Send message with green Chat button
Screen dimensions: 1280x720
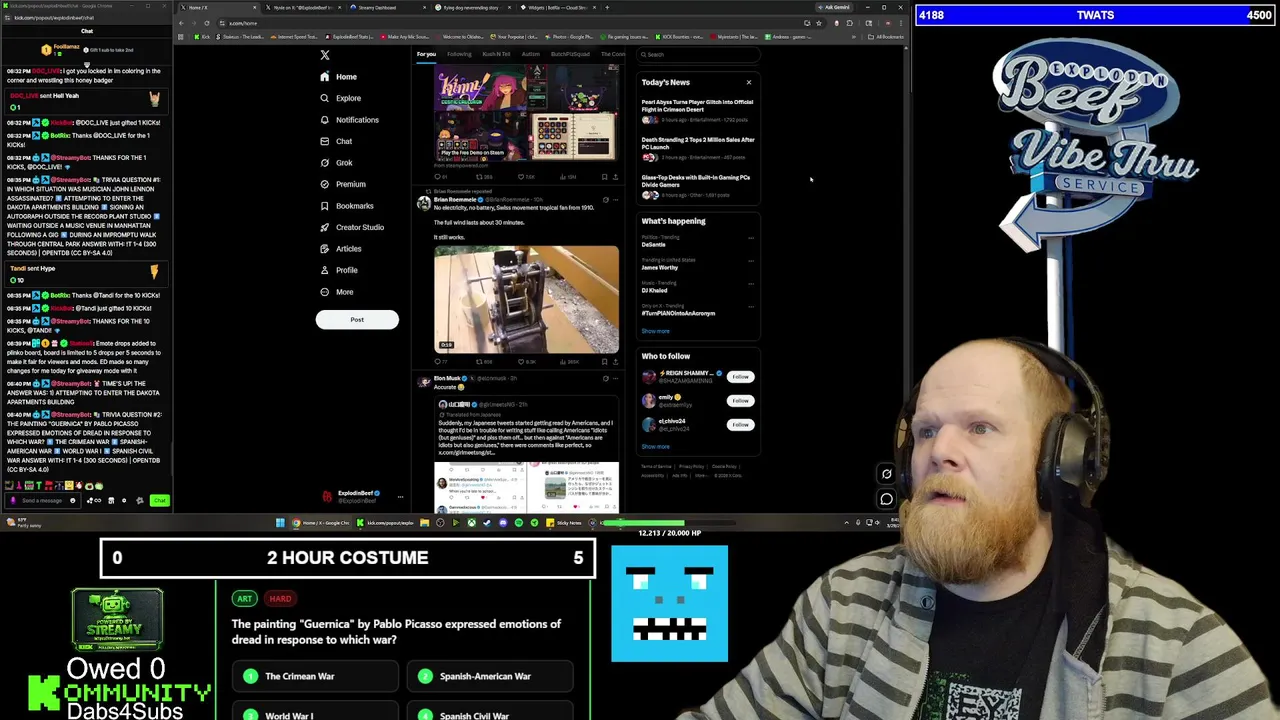[159, 500]
